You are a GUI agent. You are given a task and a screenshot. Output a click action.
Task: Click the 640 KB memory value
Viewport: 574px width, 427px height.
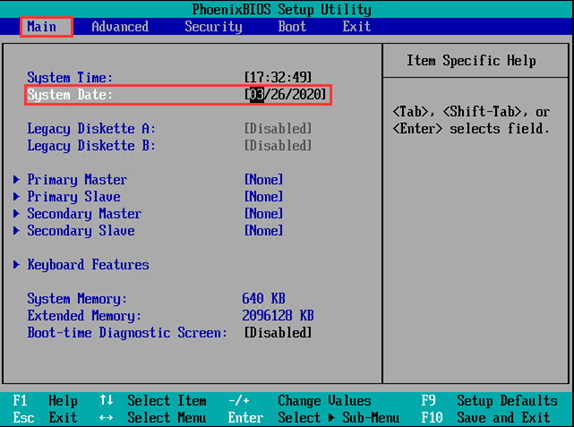264,298
